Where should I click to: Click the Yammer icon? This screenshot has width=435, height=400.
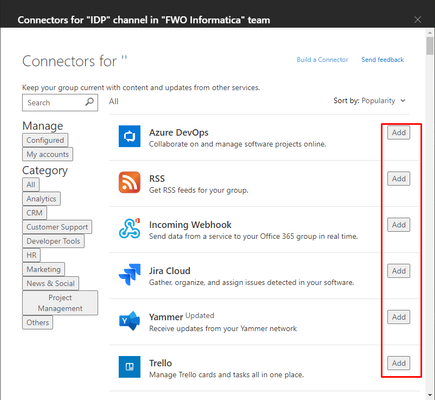coord(129,321)
